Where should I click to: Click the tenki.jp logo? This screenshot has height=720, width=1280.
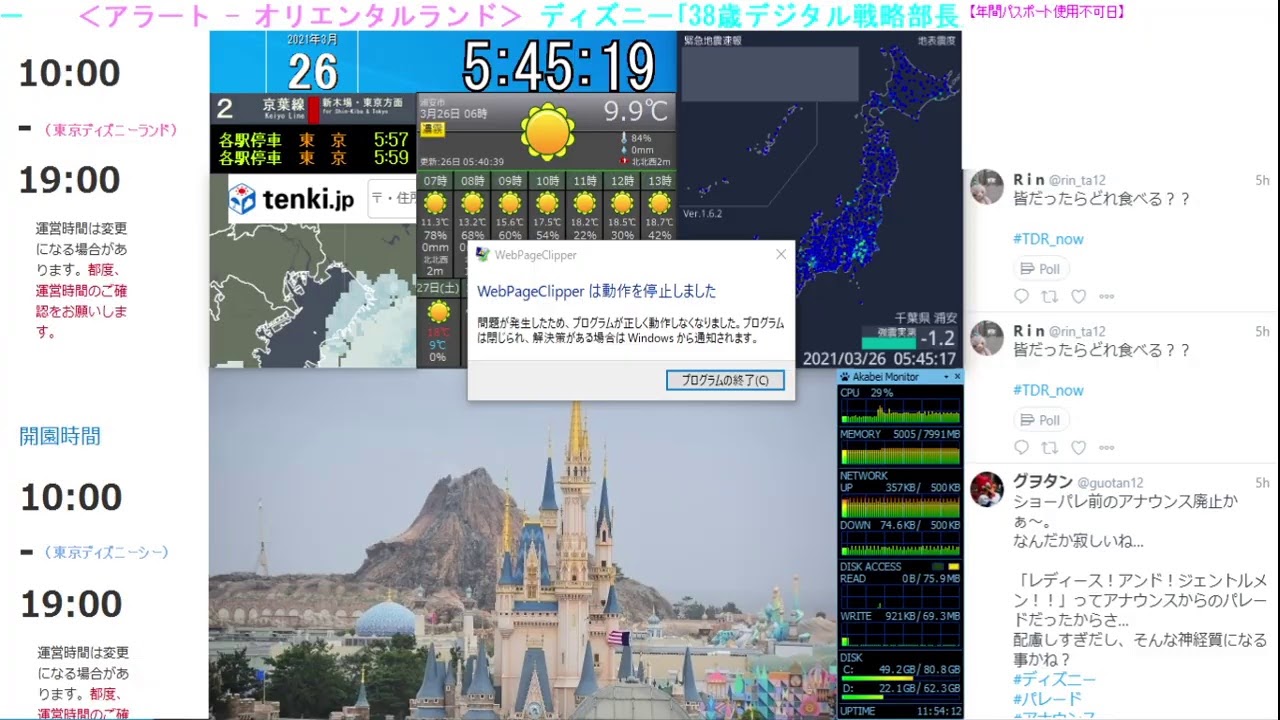tap(291, 199)
